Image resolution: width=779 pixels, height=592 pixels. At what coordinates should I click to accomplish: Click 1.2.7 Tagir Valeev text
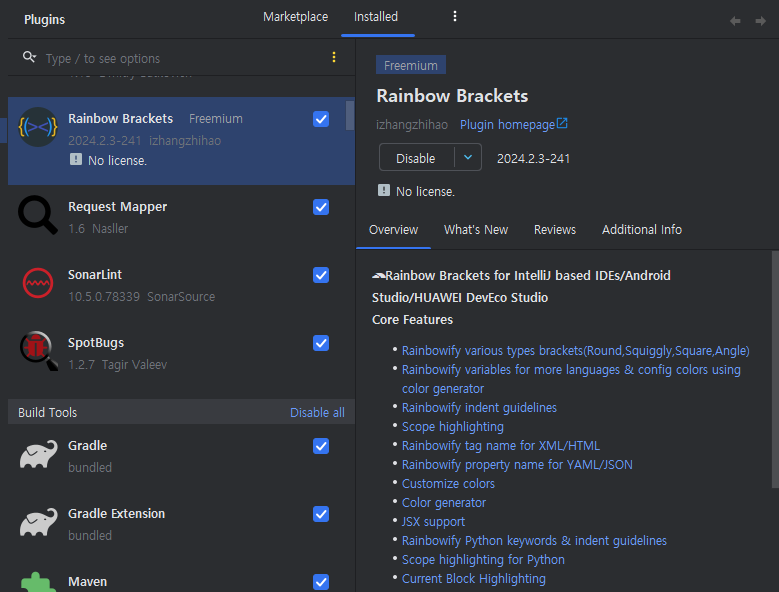[x=118, y=365]
